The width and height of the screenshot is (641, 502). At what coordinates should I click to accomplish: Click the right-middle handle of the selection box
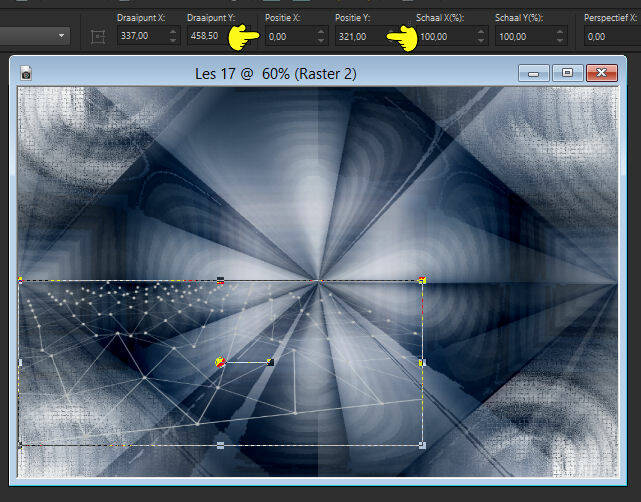point(422,363)
